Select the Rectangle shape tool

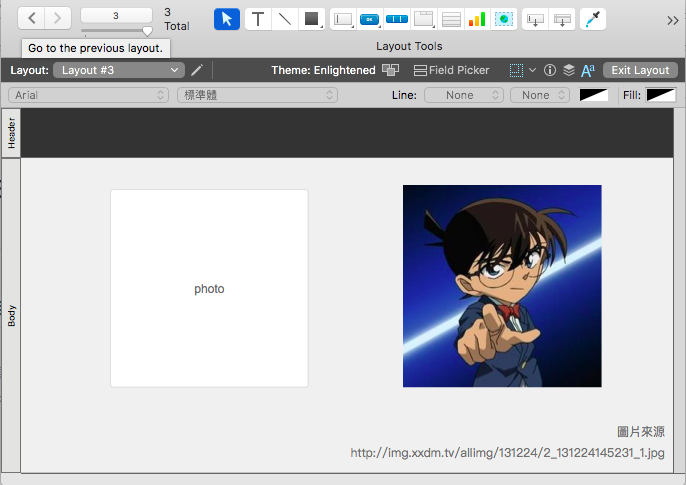pos(312,19)
